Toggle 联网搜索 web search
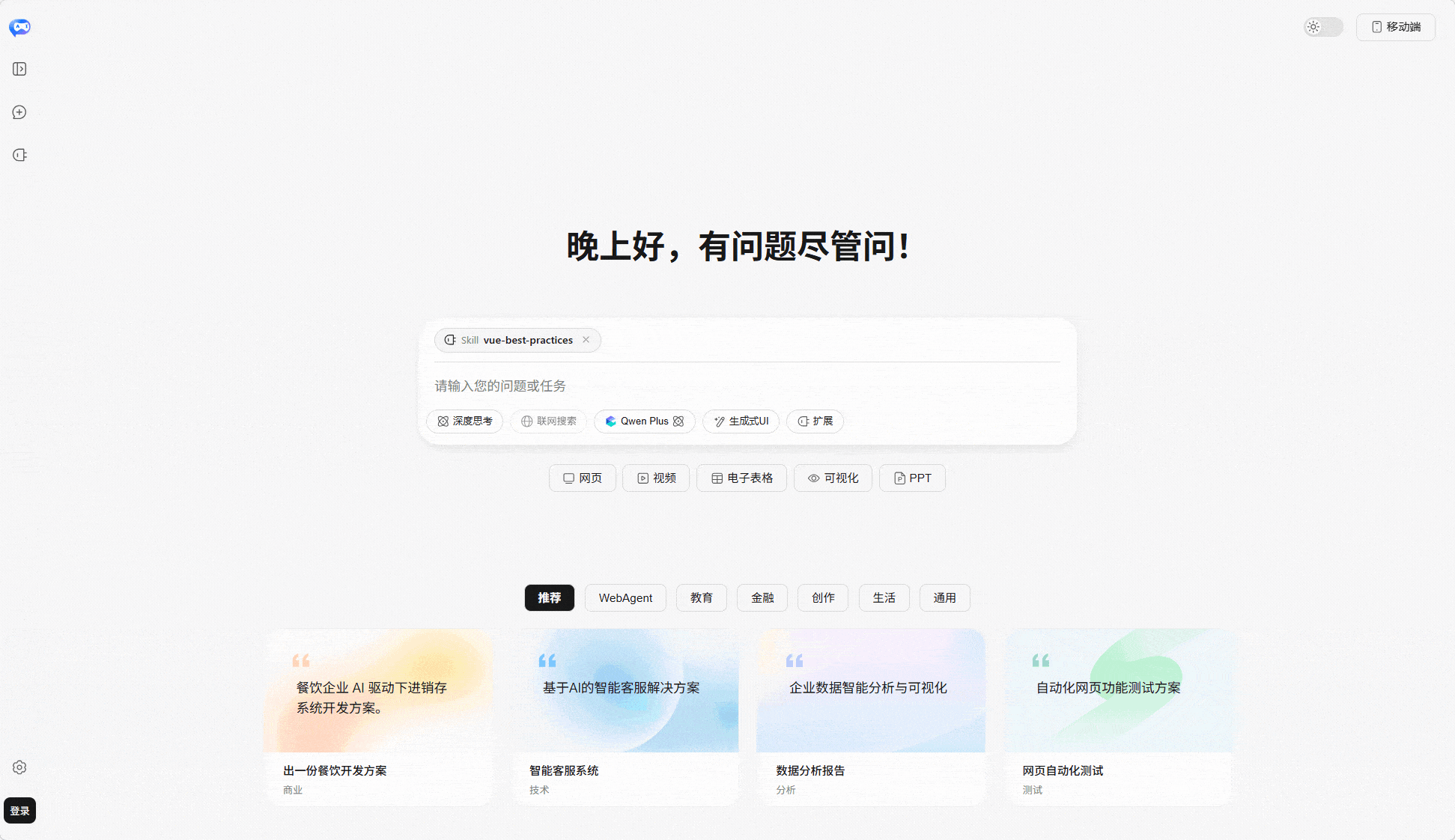Screen dimensions: 1455x840 548,421
